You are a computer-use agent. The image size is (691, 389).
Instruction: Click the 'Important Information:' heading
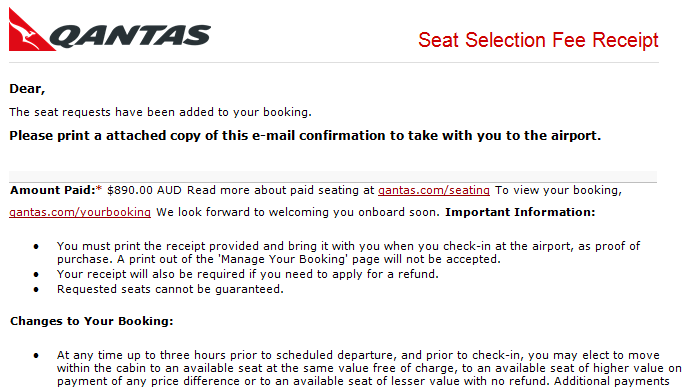[x=520, y=212]
